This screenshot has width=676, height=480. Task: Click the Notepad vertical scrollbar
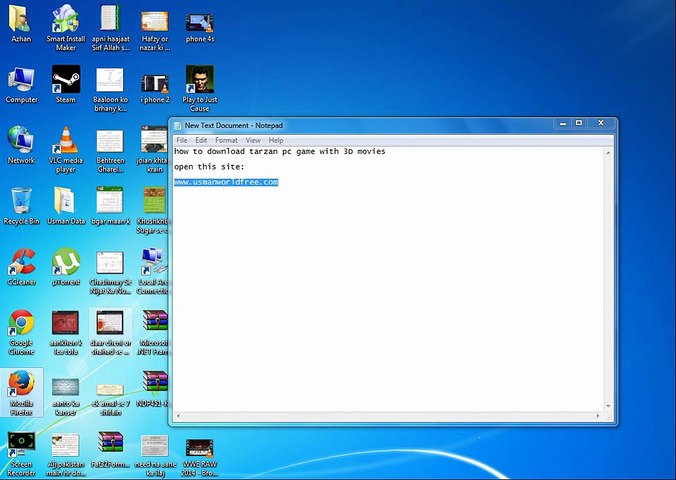(x=609, y=280)
